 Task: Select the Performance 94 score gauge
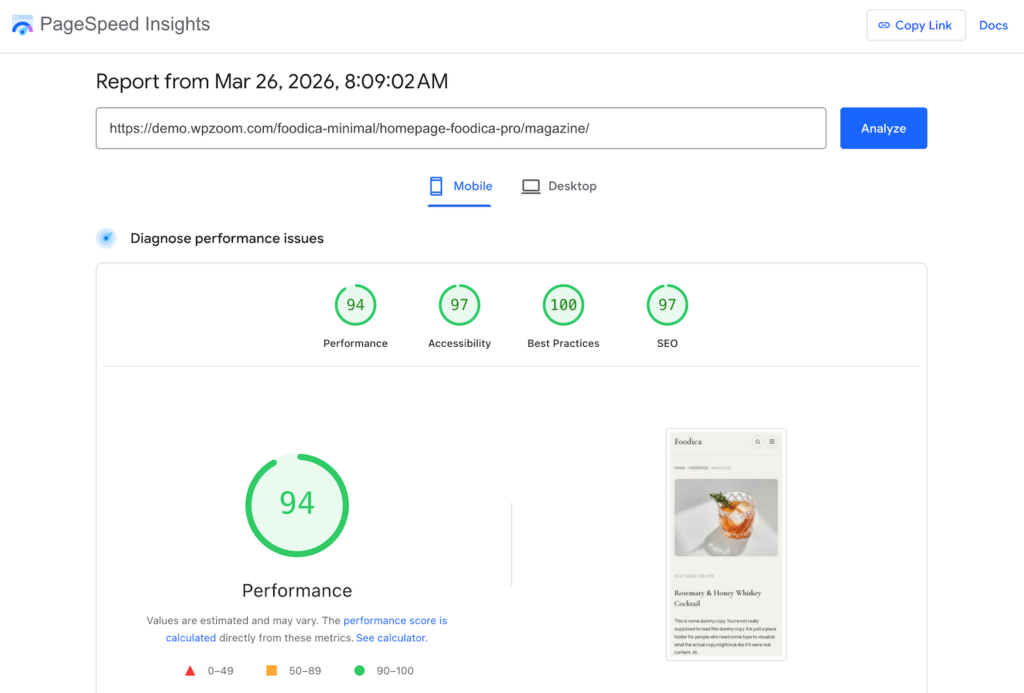(355, 305)
